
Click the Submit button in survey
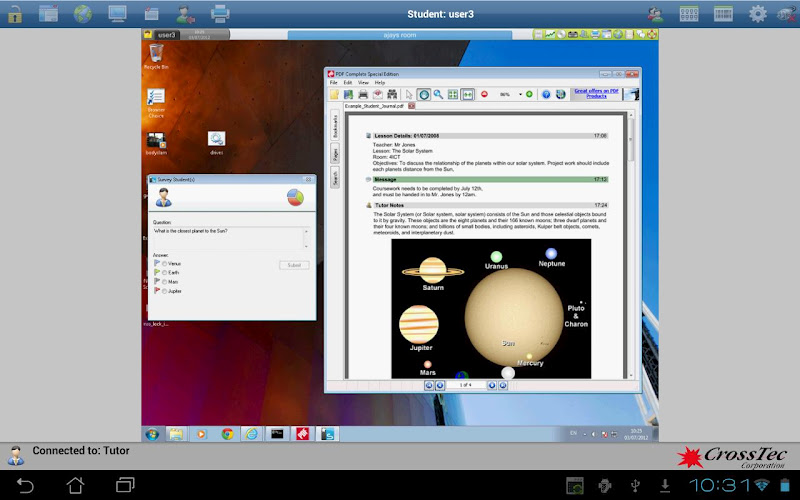[293, 265]
